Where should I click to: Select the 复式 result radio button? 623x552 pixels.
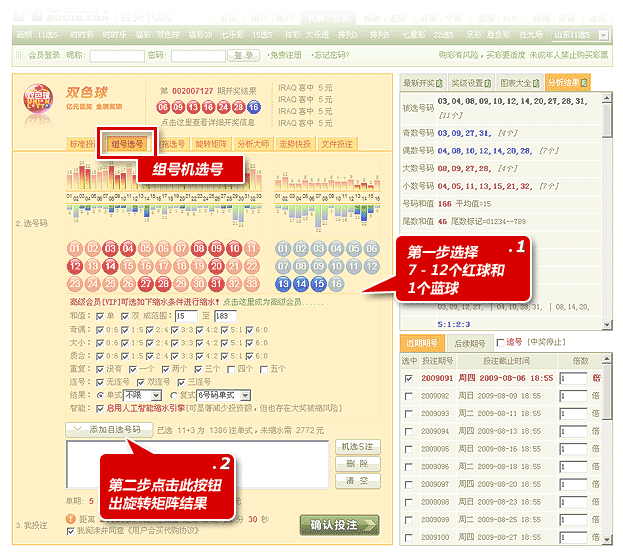coord(174,395)
